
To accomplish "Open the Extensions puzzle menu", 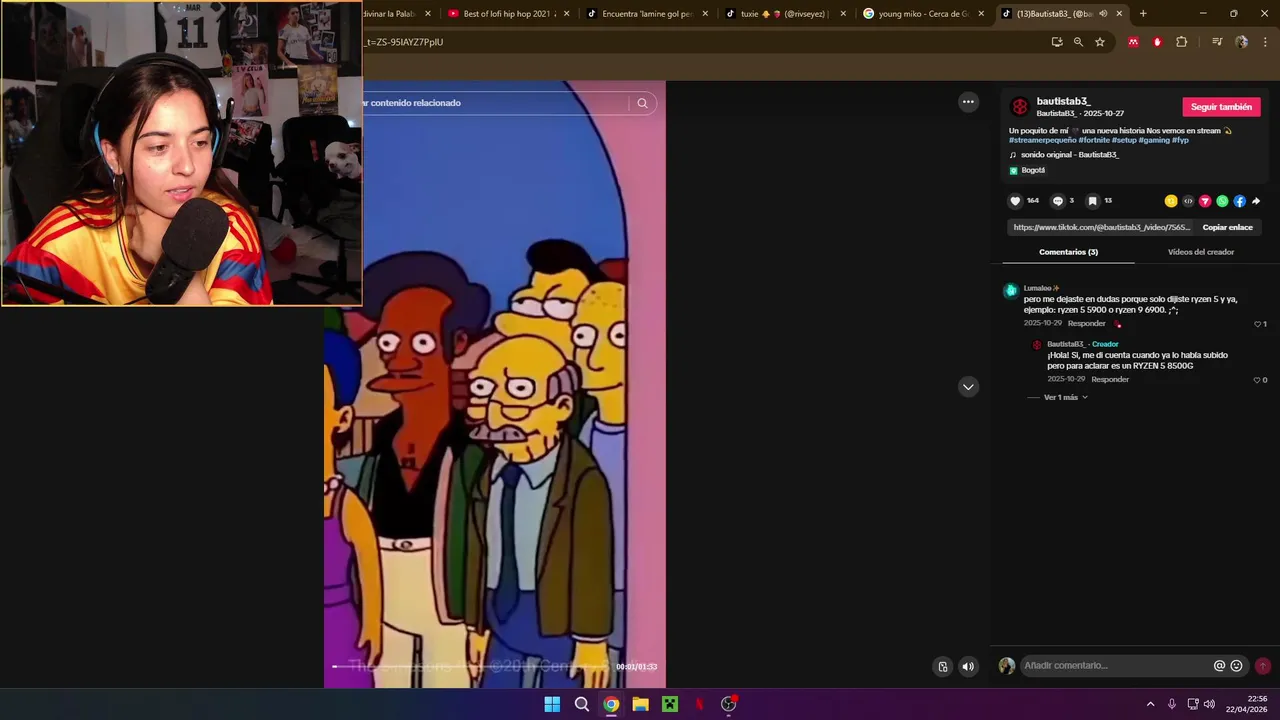I will (x=1182, y=42).
